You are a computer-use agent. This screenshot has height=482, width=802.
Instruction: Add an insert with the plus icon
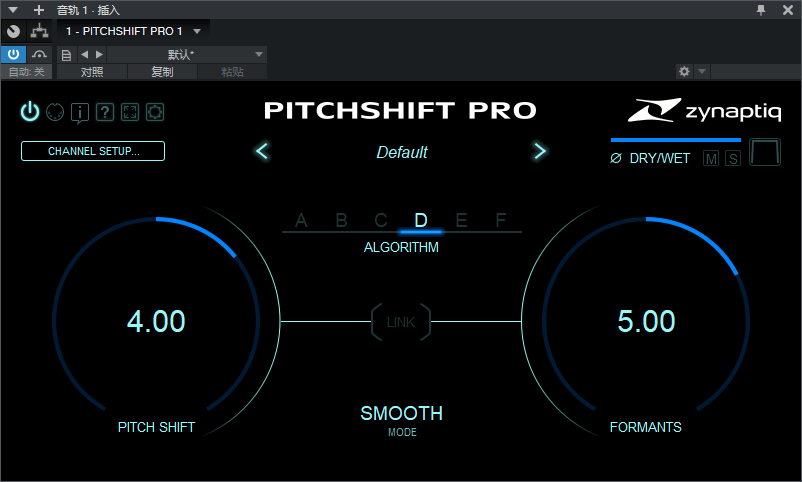pos(38,10)
